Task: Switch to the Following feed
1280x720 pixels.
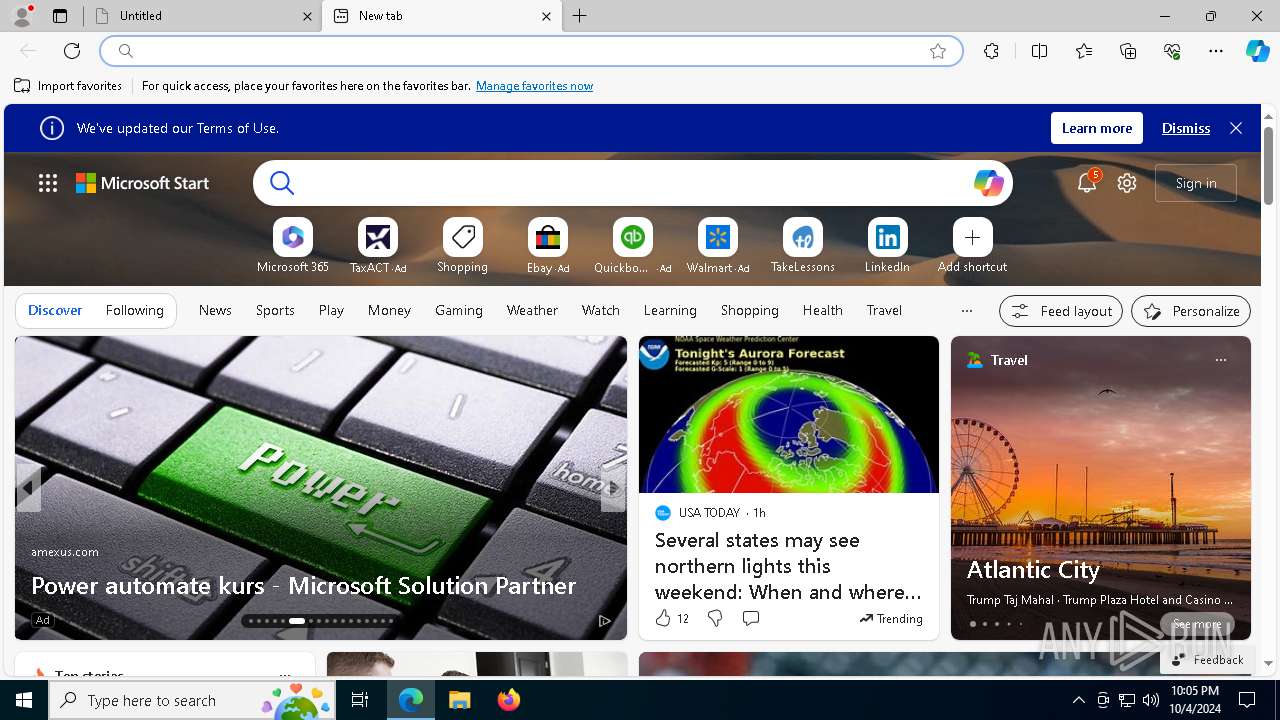Action: 134,311
